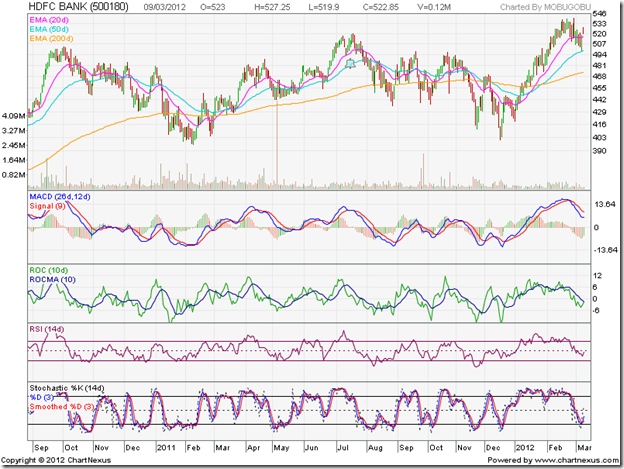
Task: Click the MACD (26d,12d) indicator label
Action: [x=60, y=197]
